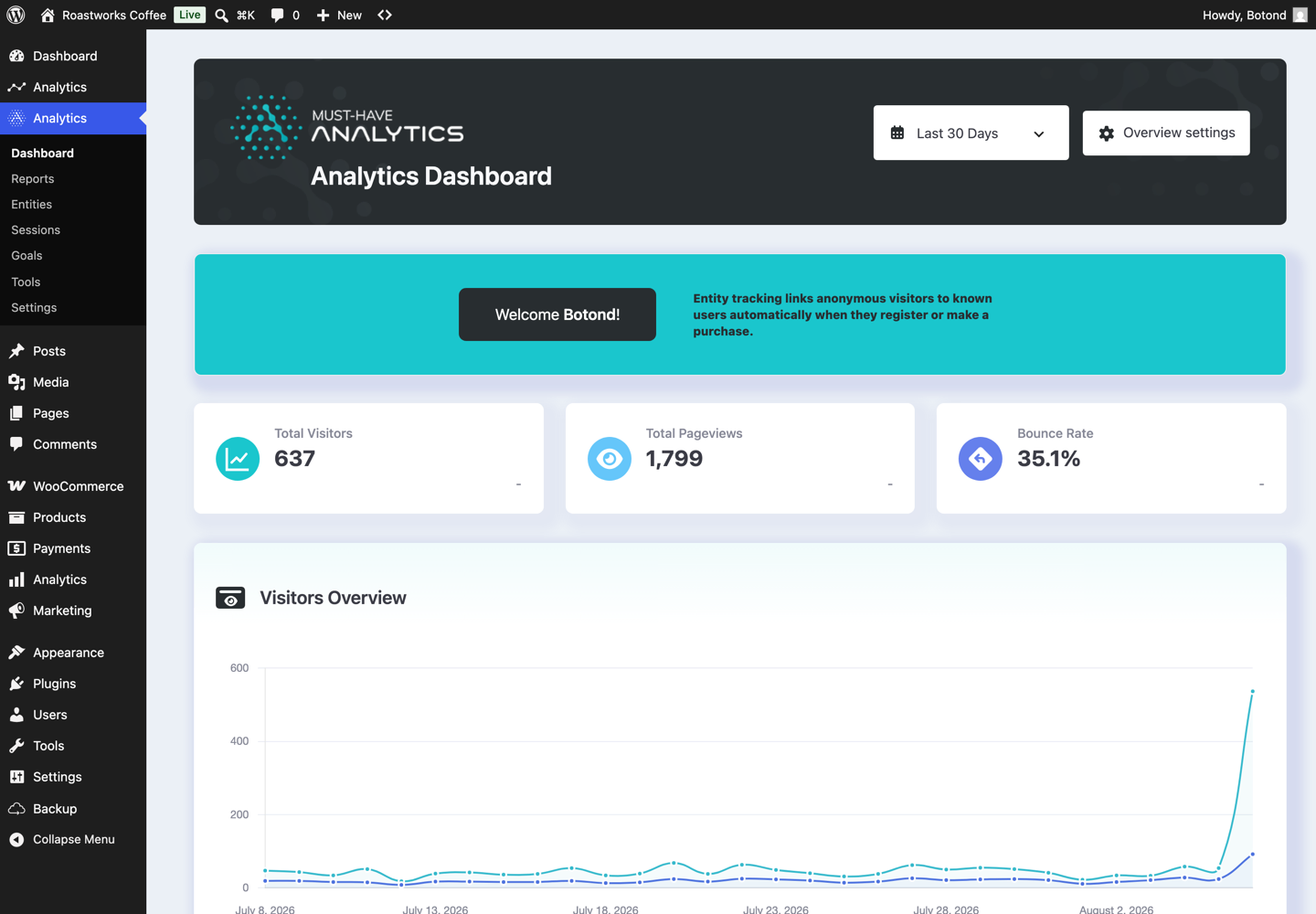Click the bar chart icon for WooCommerce Analytics
1316x914 pixels.
click(x=16, y=579)
